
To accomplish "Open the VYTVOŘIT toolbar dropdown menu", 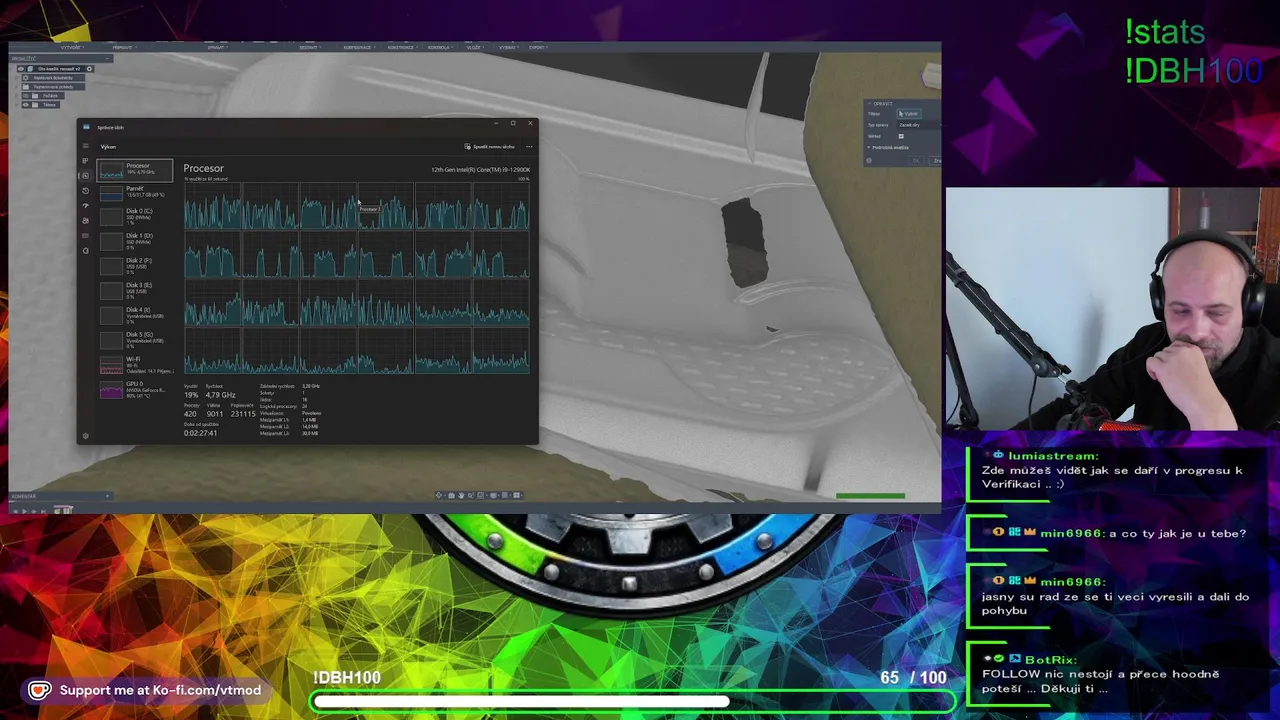I will [x=72, y=48].
